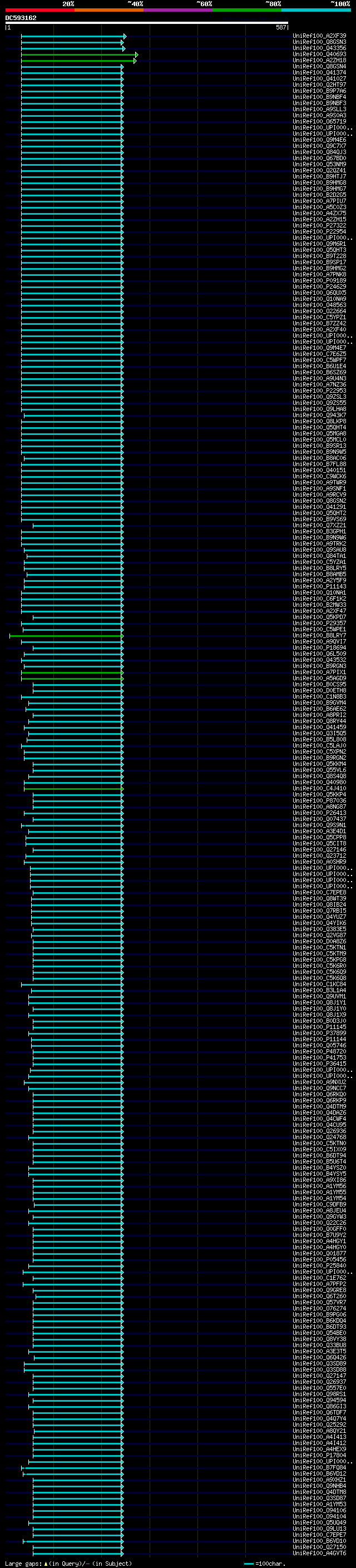
Task: Select hit label UniRef100_O94106
Action: click(x=319, y=1510)
